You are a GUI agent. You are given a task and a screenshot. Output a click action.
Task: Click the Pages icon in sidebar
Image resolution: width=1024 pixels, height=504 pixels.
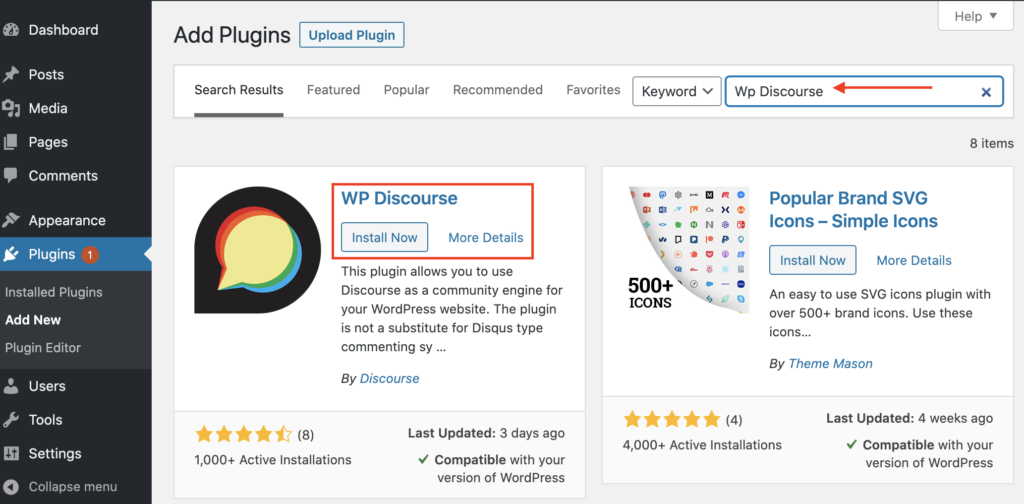[x=10, y=142]
